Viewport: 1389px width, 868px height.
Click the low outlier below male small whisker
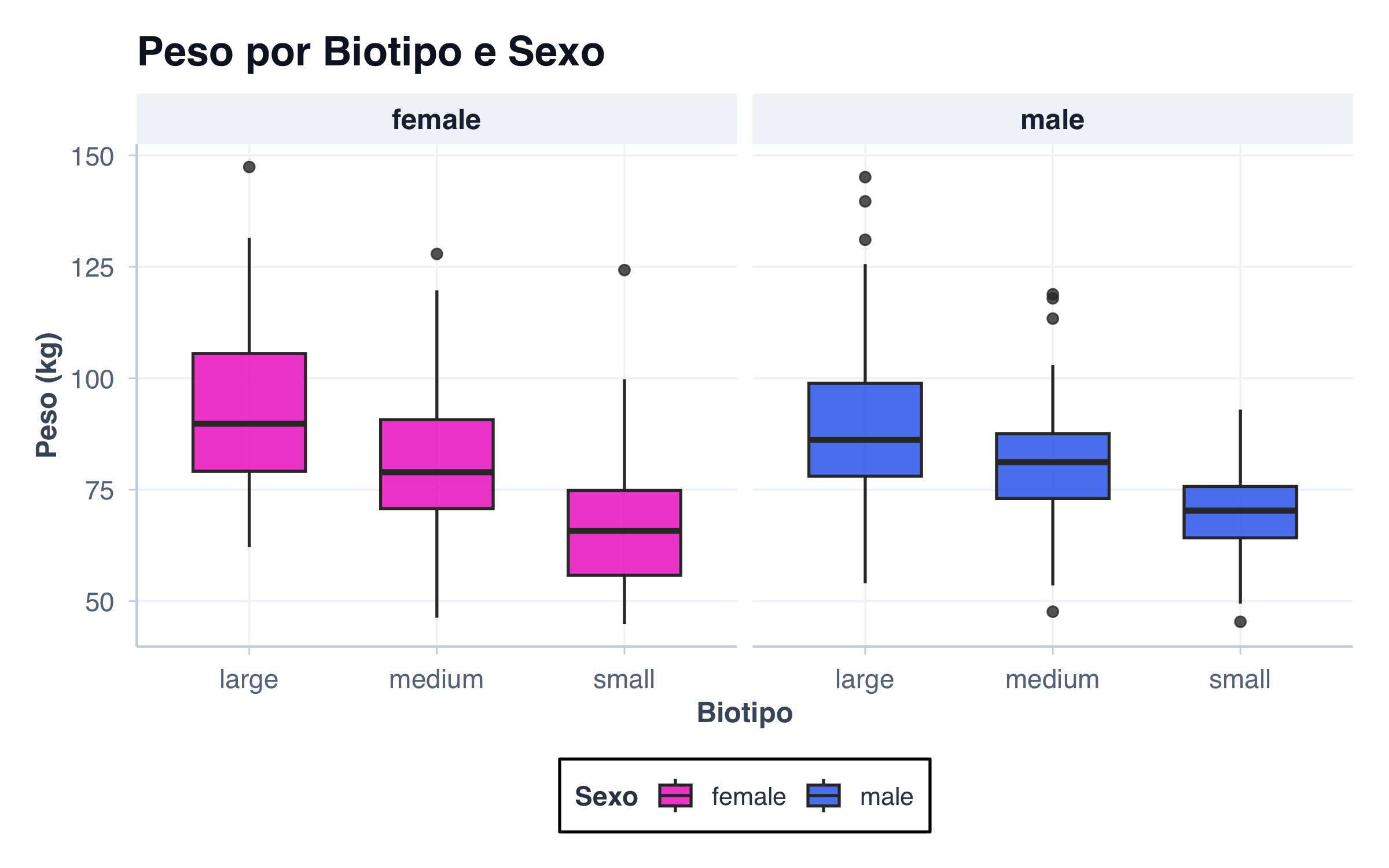[x=1240, y=622]
